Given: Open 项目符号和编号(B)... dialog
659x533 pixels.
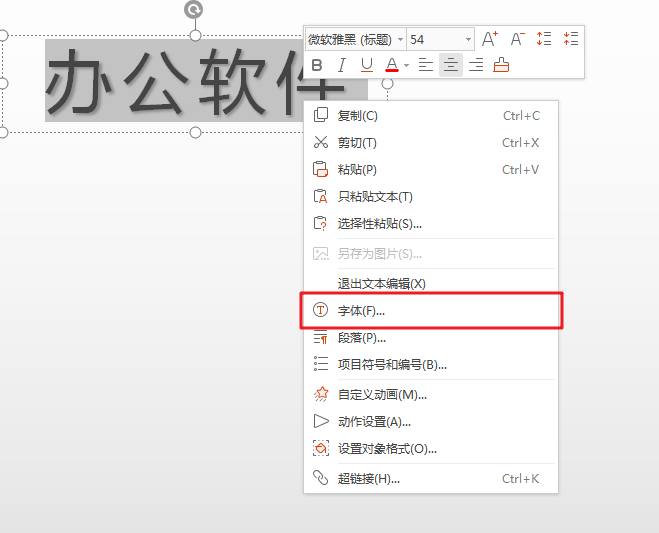Looking at the screenshot, I should [431, 364].
